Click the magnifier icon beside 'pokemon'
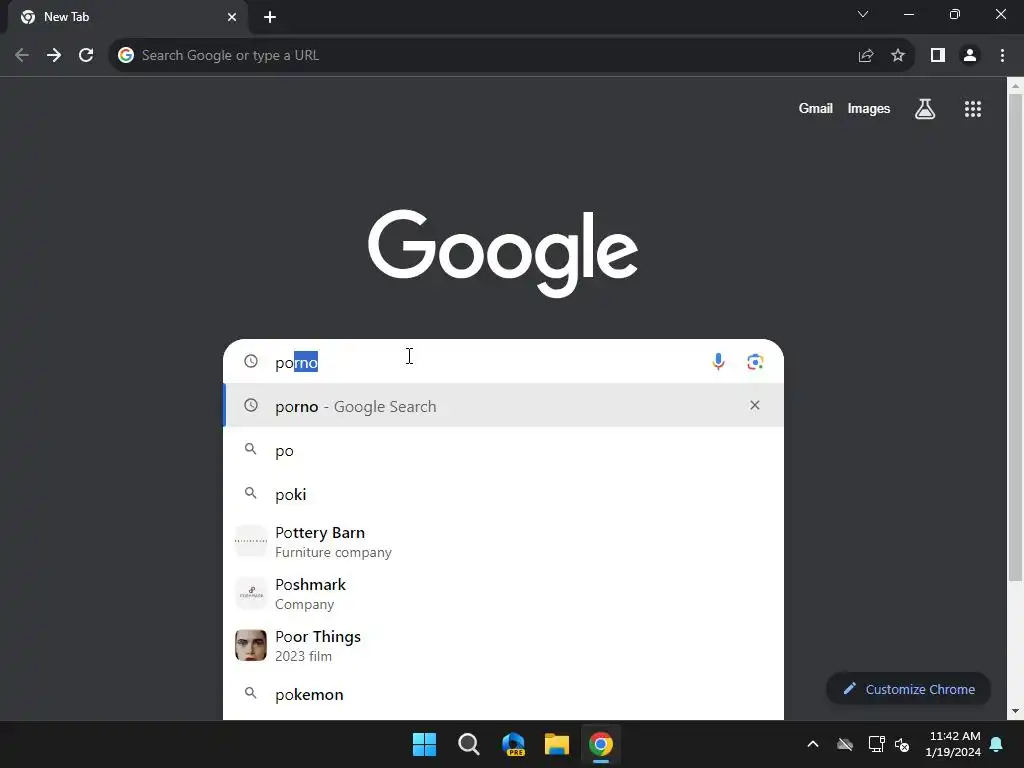This screenshot has width=1024, height=768. (x=250, y=693)
